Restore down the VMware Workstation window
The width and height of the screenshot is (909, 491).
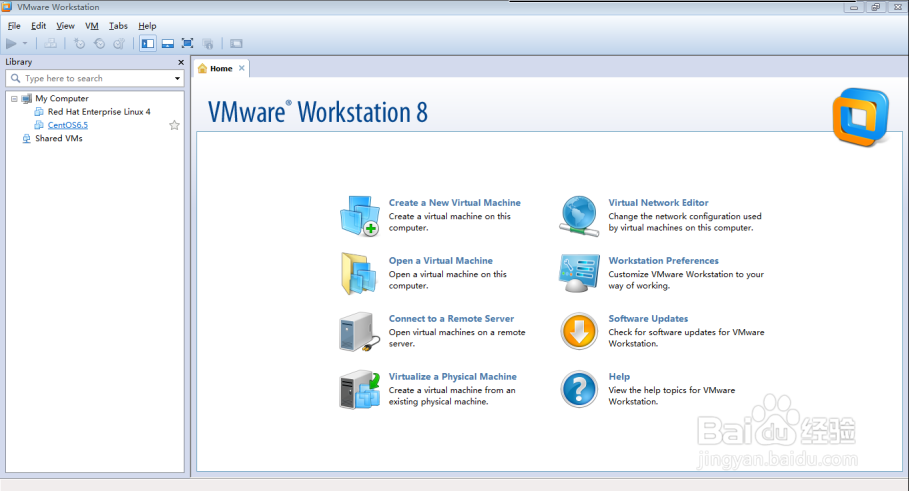point(875,7)
